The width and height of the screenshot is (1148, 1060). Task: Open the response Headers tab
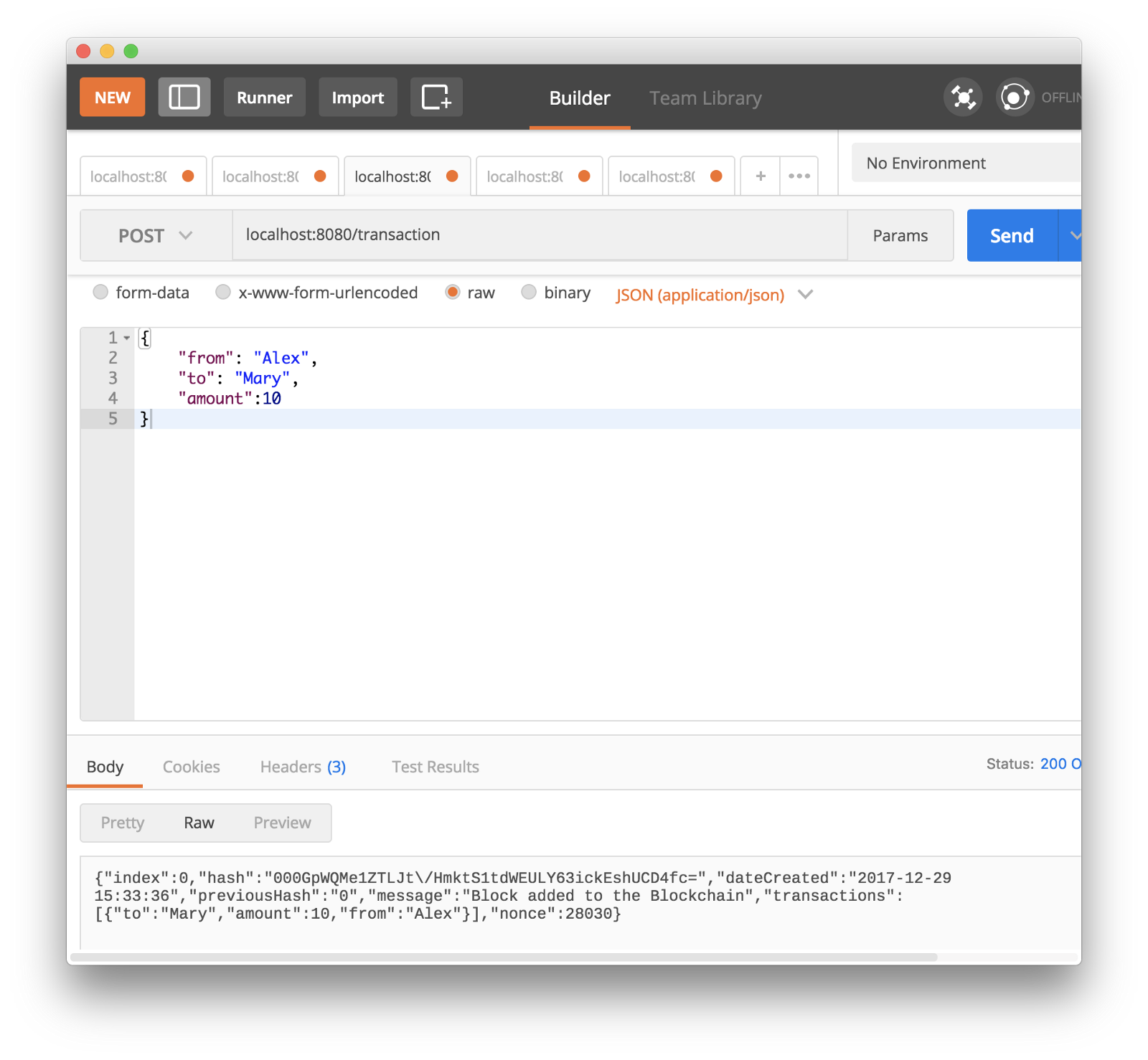pyautogui.click(x=303, y=767)
